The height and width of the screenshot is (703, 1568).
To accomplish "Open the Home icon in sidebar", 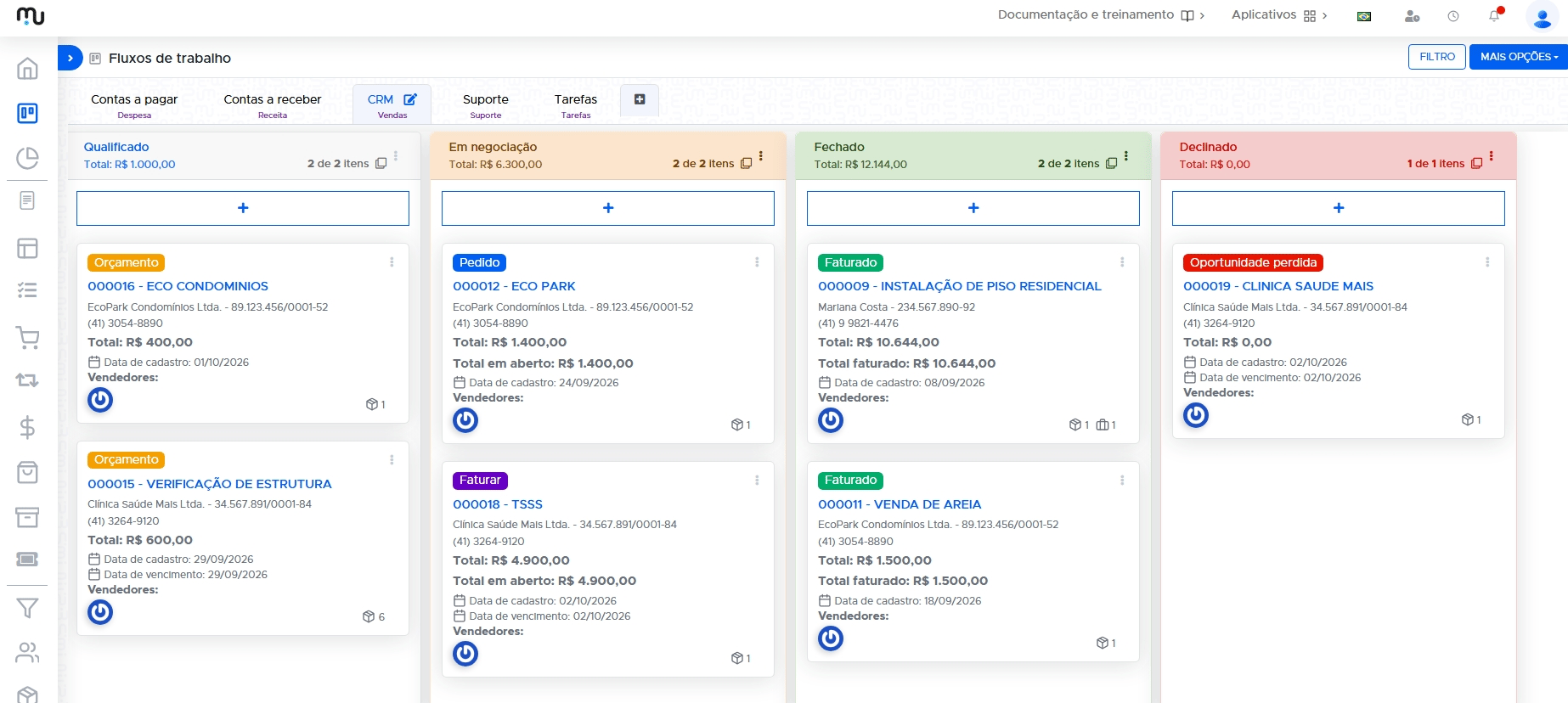I will (27, 68).
